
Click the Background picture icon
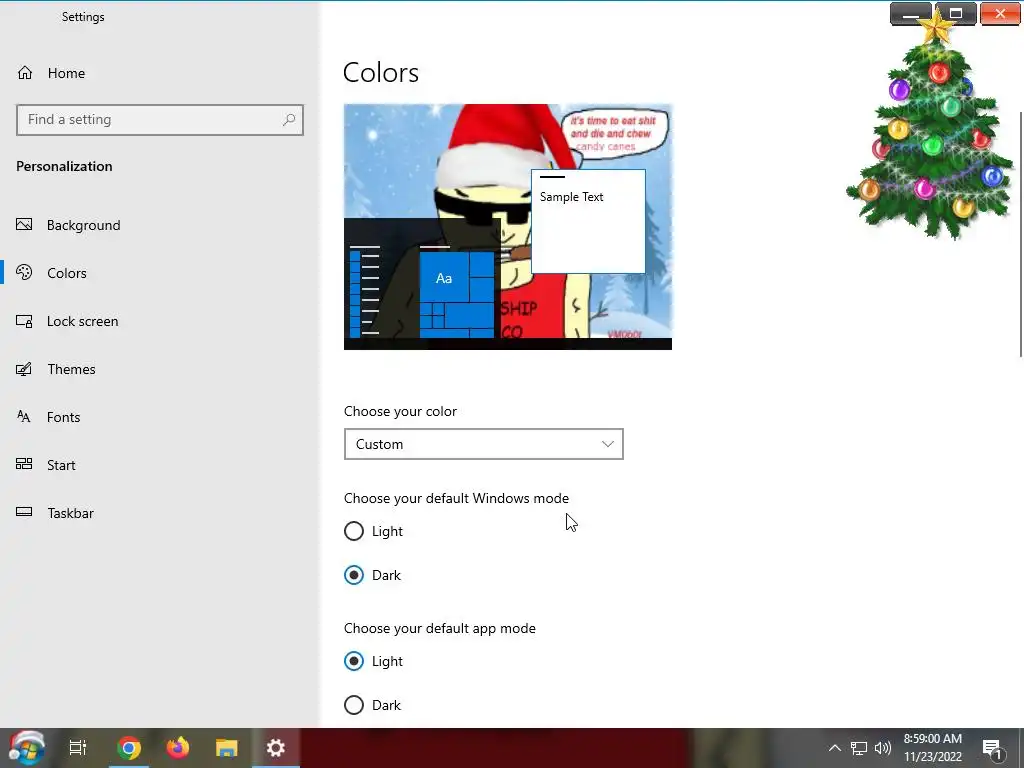pyautogui.click(x=24, y=225)
